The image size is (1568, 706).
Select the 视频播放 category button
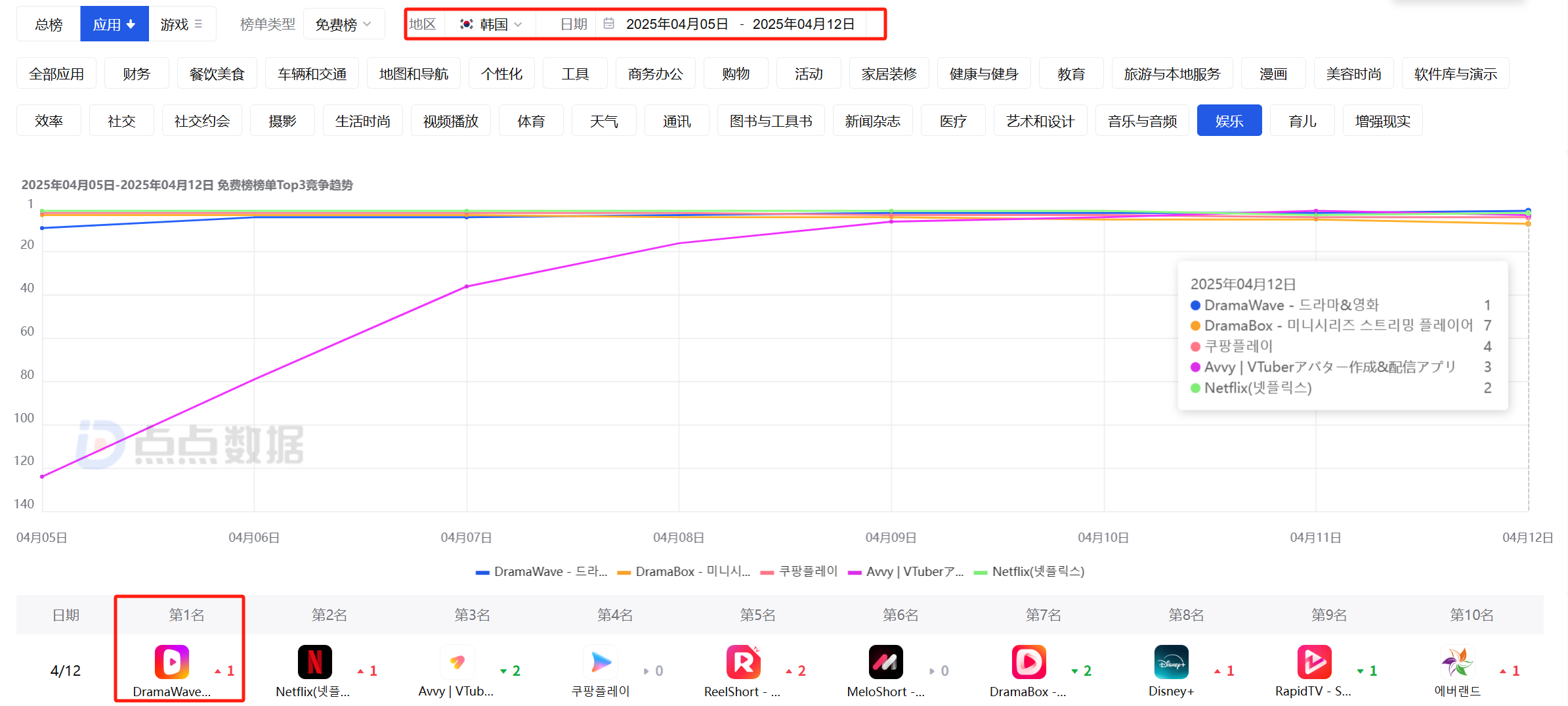click(x=450, y=121)
